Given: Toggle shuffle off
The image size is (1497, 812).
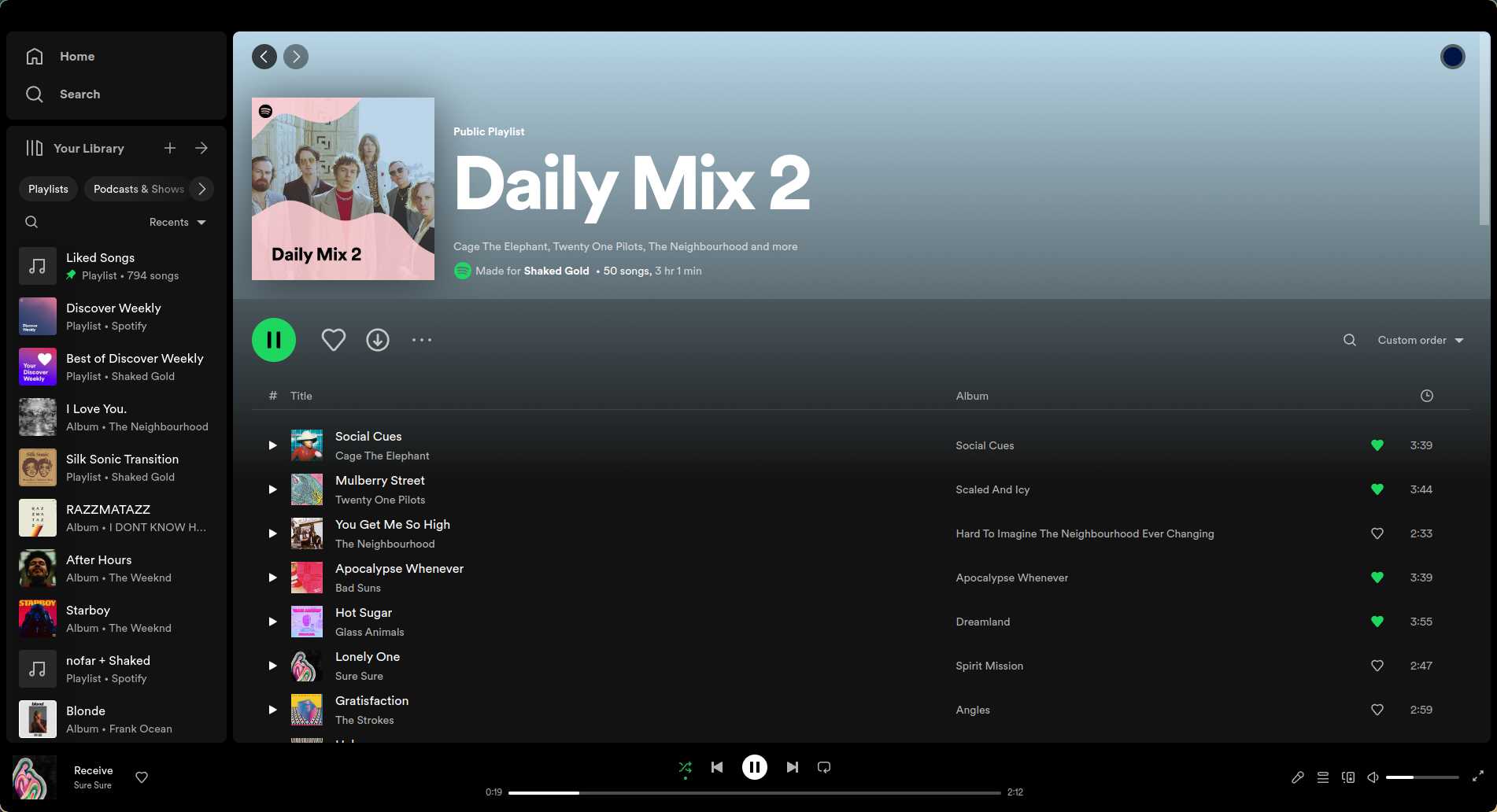Looking at the screenshot, I should point(686,767).
